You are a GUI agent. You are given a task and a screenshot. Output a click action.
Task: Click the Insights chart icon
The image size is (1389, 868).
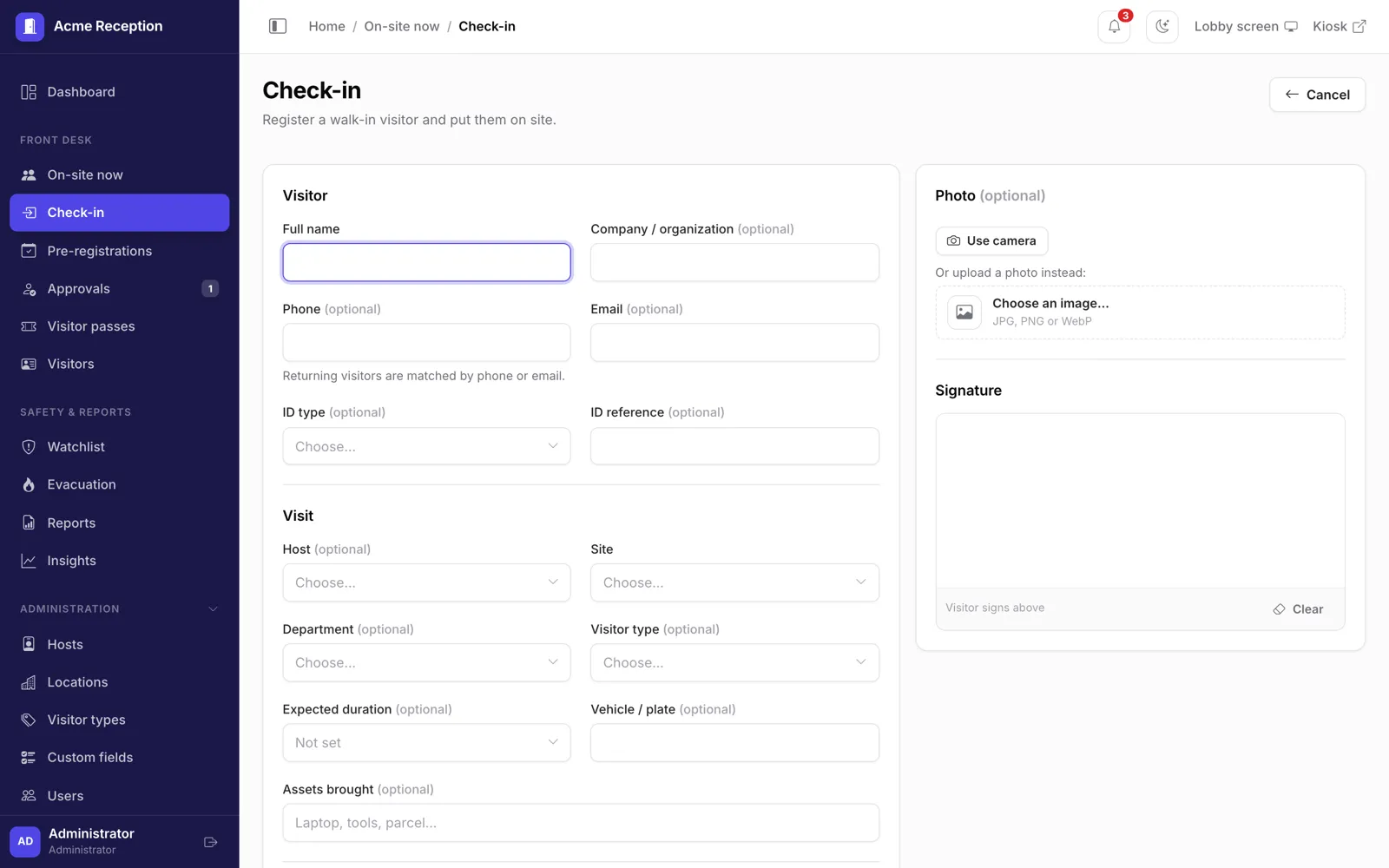pos(29,561)
